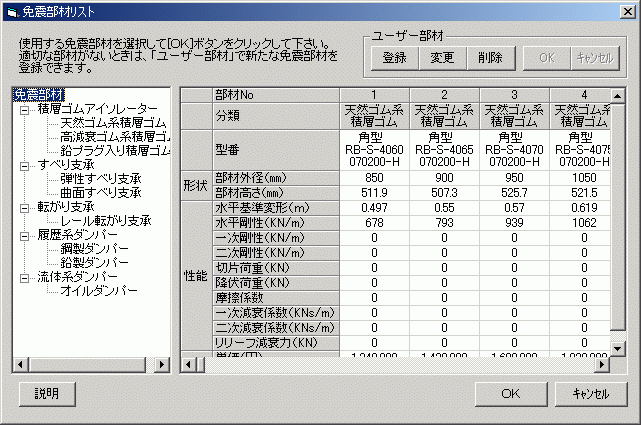
Task: Collapse the すべり支承 tree node
Action: click(x=25, y=166)
